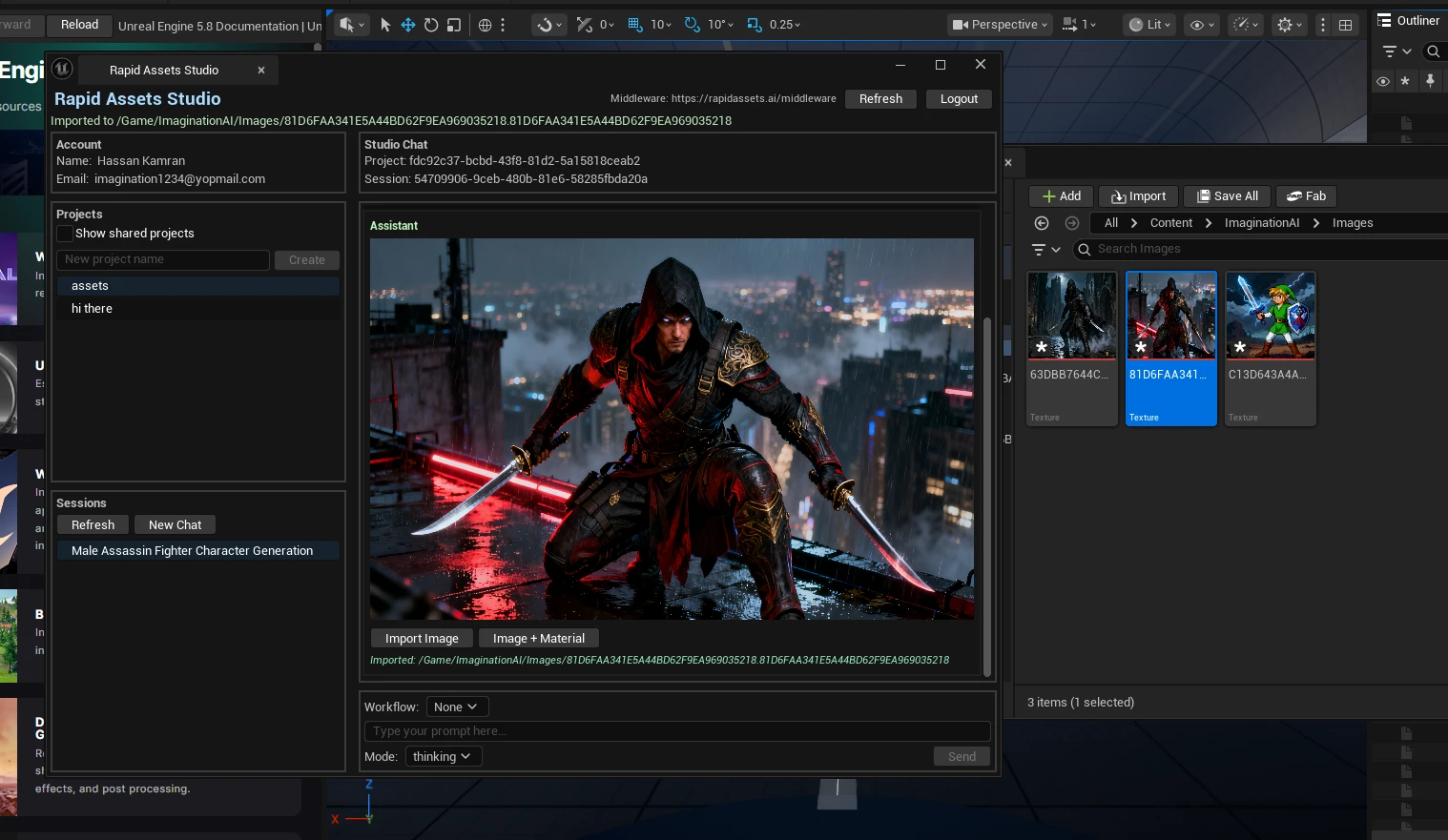Click Refresh under Sessions
The image size is (1448, 840).
point(93,524)
